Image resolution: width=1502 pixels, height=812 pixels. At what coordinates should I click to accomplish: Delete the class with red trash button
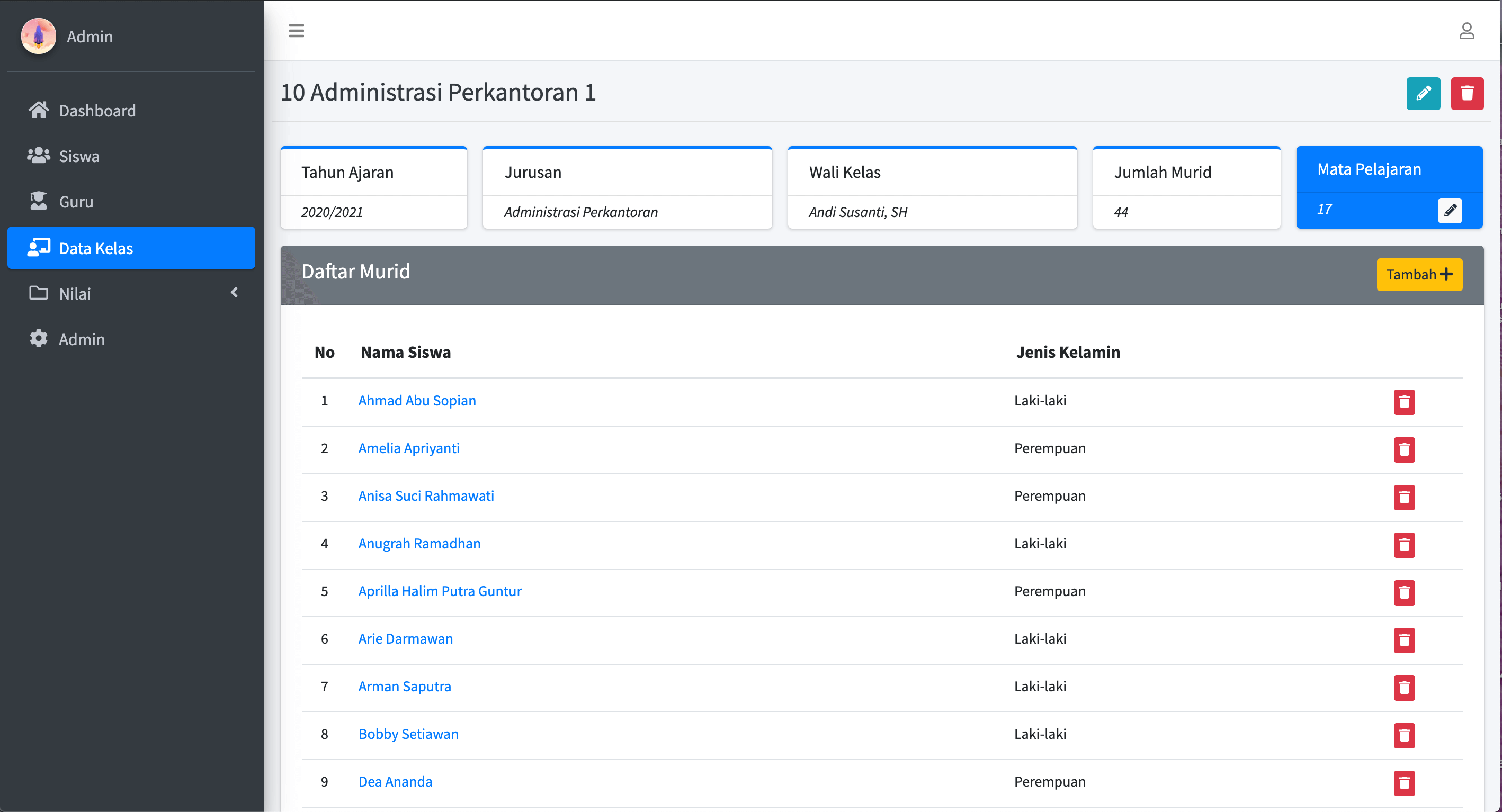(x=1467, y=93)
